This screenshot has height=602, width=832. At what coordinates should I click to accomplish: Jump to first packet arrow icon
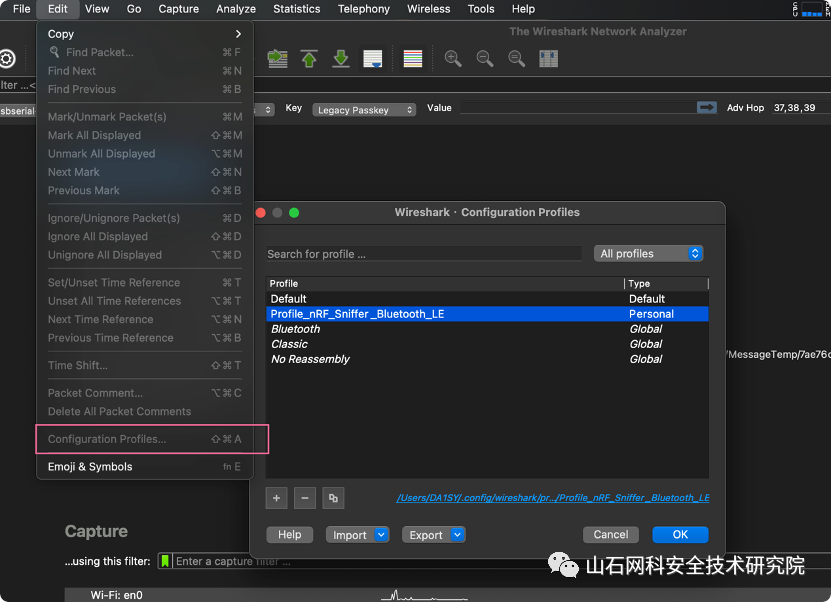click(x=309, y=58)
